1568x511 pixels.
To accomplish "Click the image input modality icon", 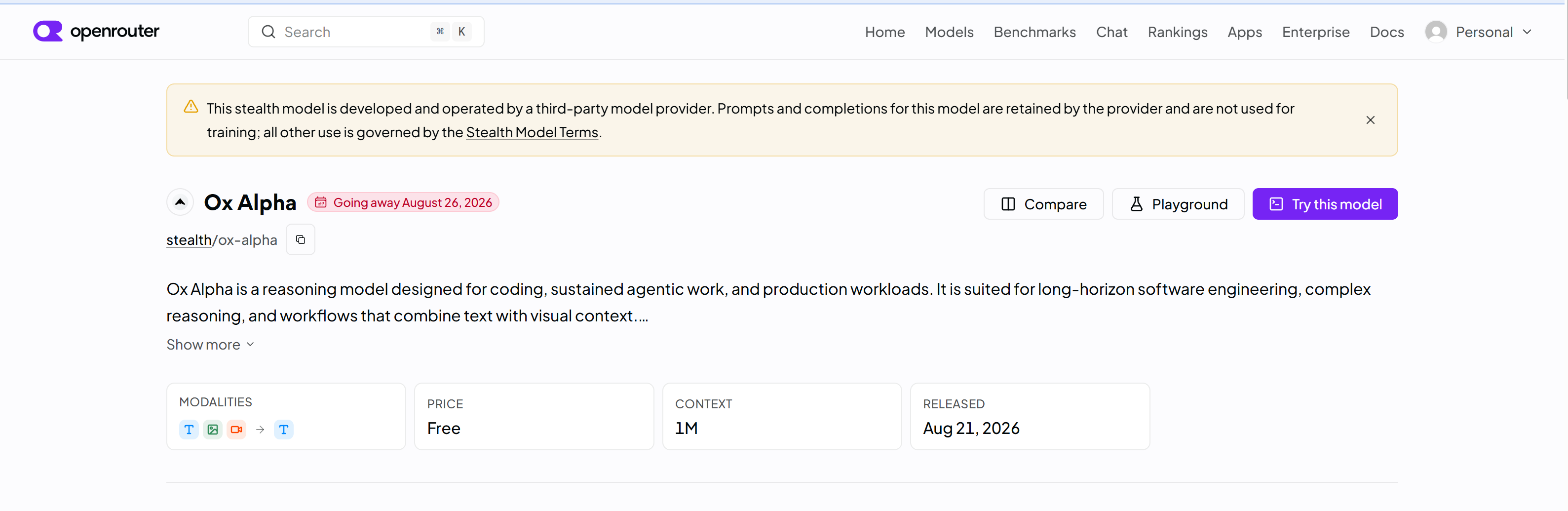I will coord(212,430).
